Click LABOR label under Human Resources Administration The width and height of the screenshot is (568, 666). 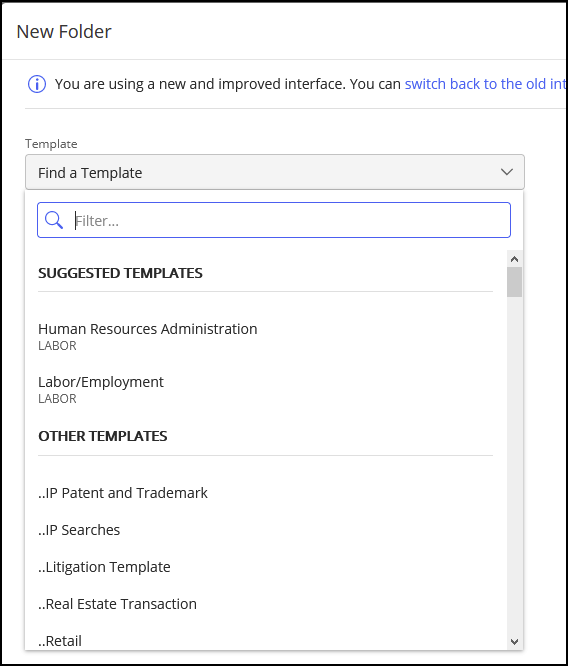(57, 346)
